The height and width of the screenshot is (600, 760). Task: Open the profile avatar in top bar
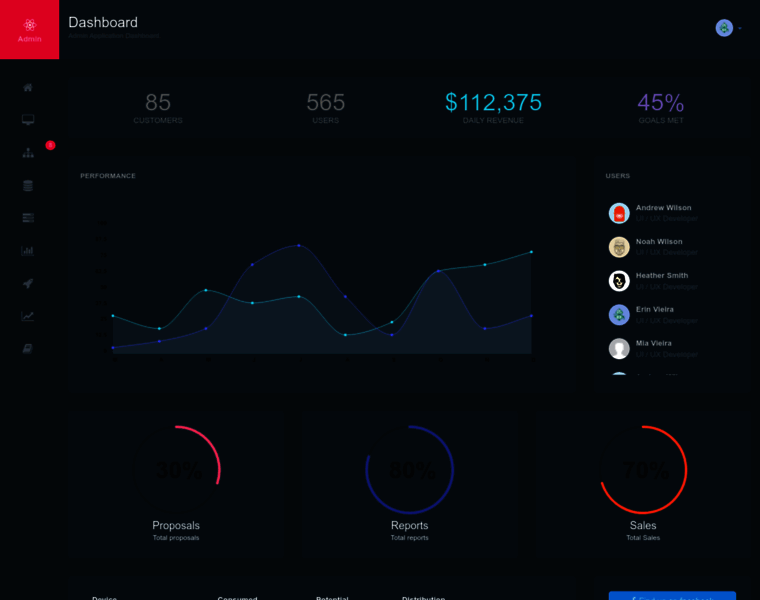coord(724,28)
